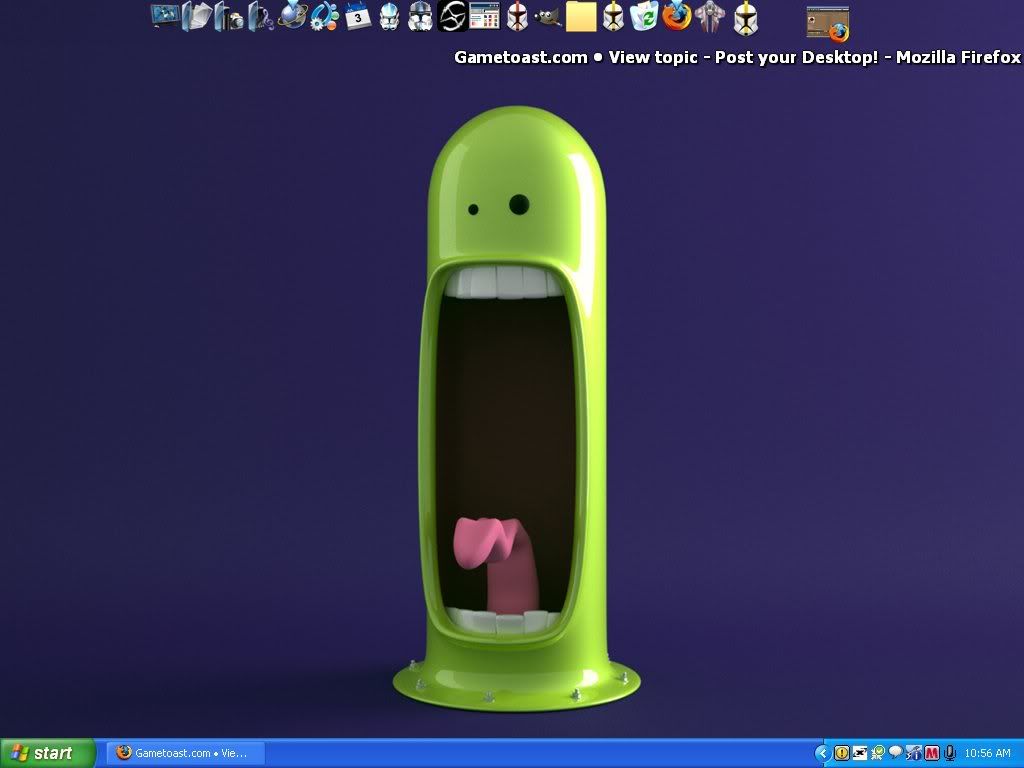This screenshot has height=768, width=1024.
Task: Open the Recycle Bin dock icon
Action: (645, 16)
